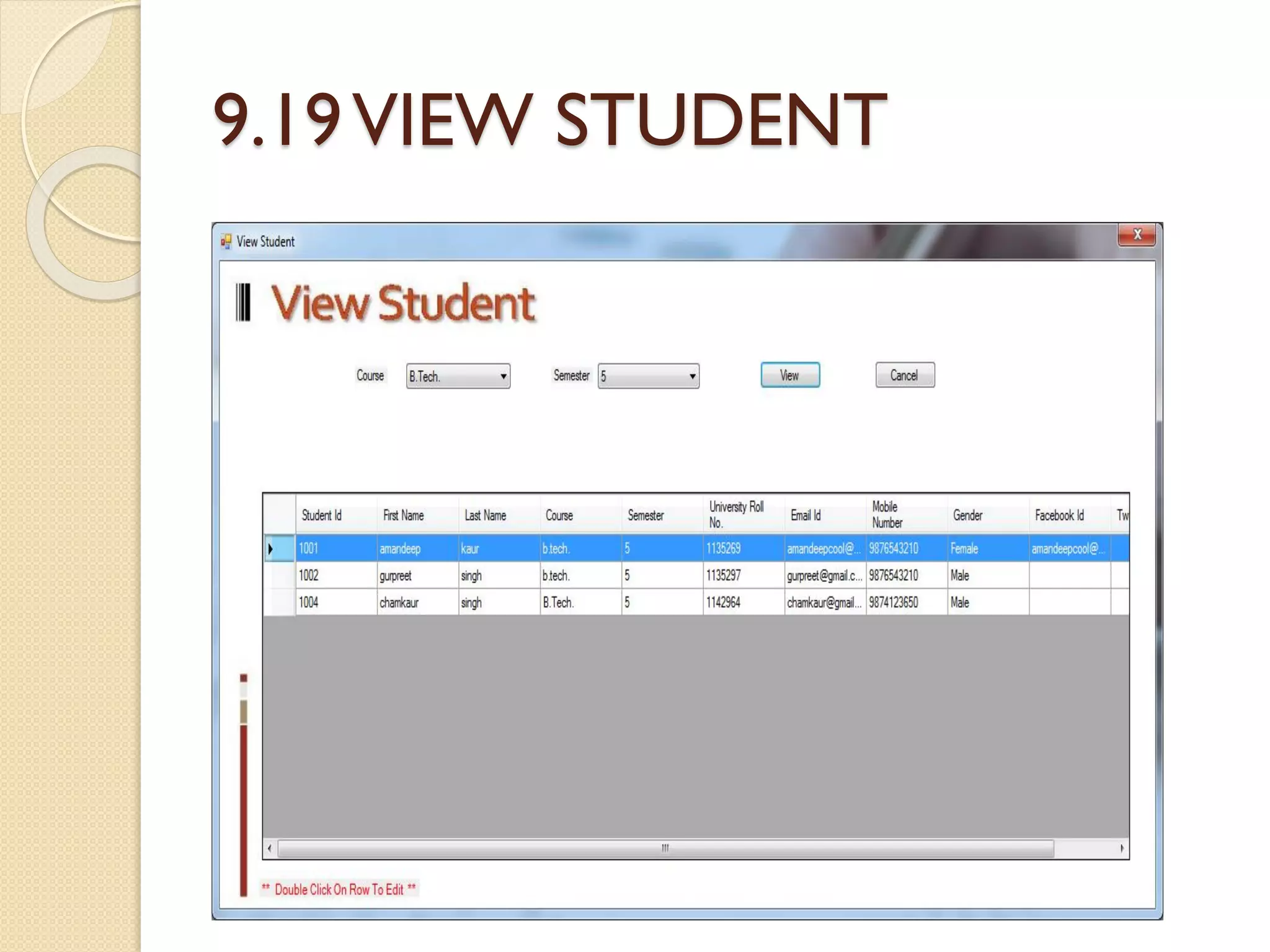This screenshot has width=1270, height=952.
Task: Sort by Student Id column header
Action: coord(336,514)
